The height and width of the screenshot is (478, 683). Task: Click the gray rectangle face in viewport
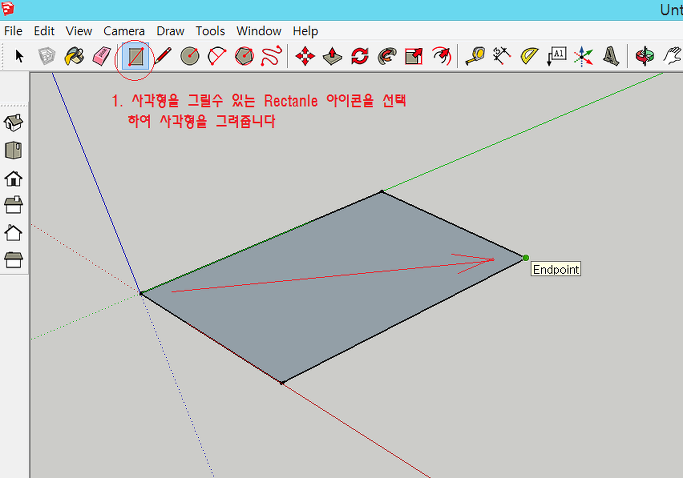[x=333, y=288]
